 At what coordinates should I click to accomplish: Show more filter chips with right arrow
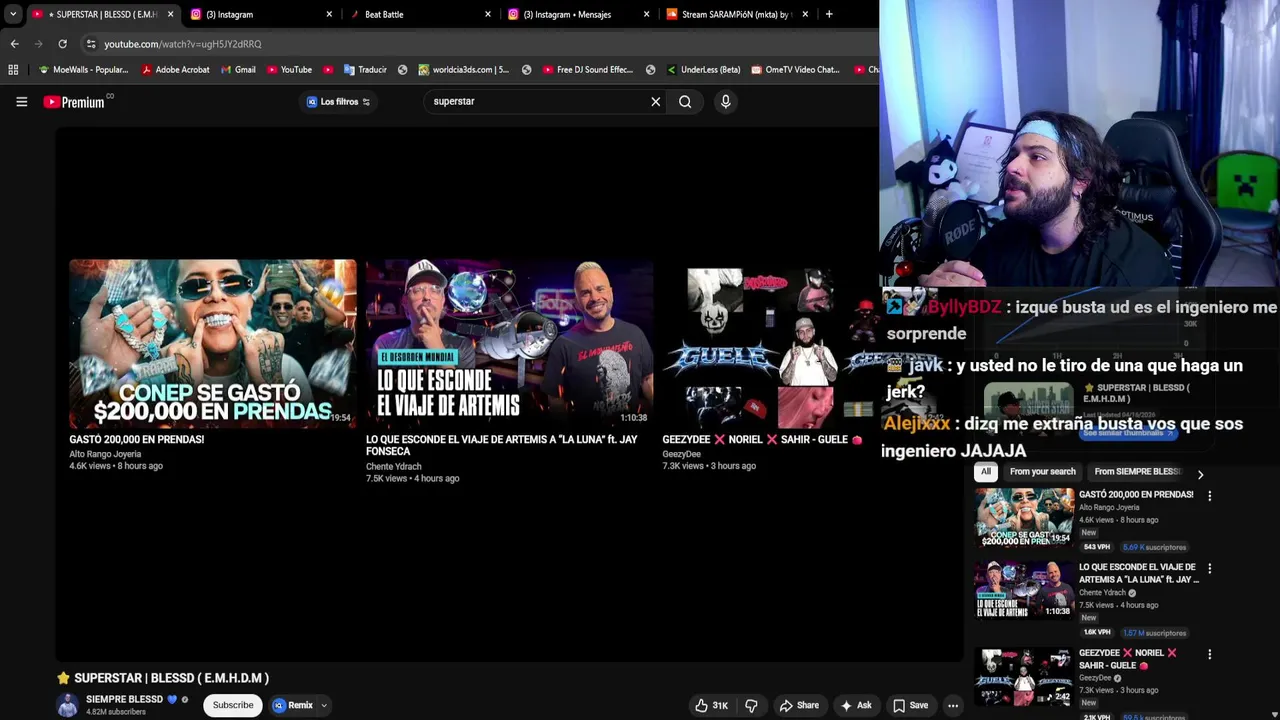click(1200, 475)
